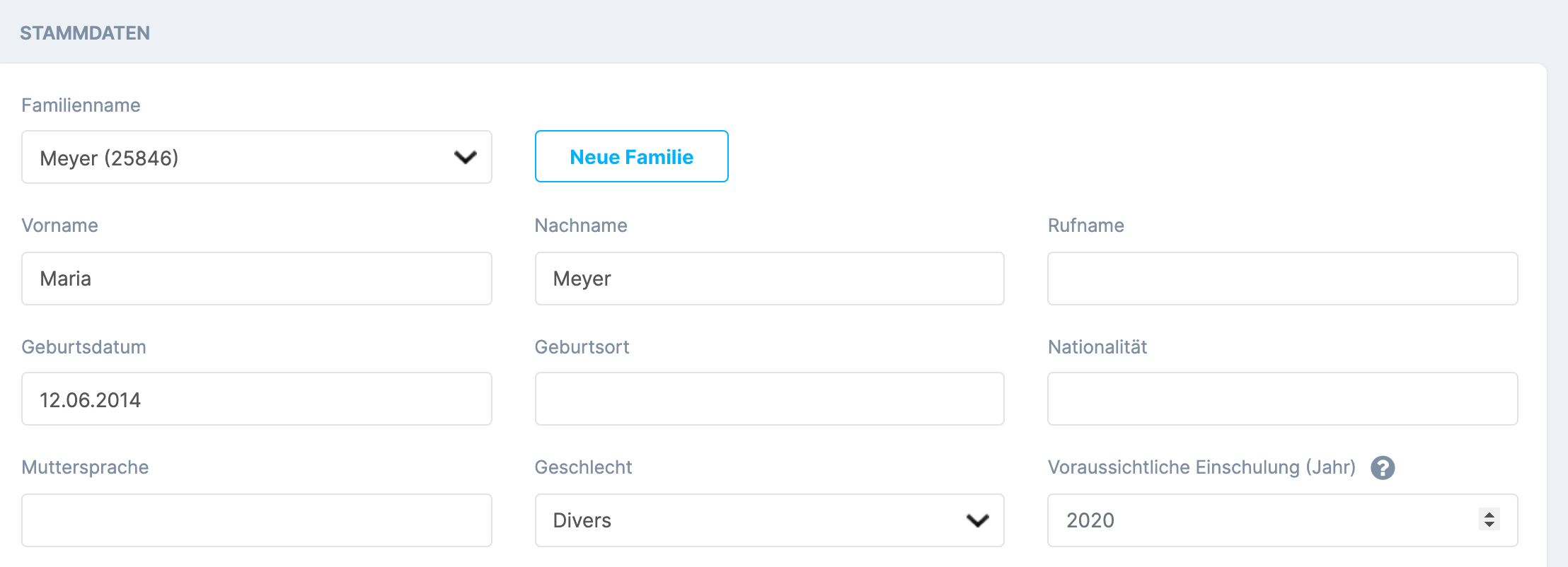This screenshot has width=1568, height=567.
Task: Click the Nachname label
Action: point(581,226)
